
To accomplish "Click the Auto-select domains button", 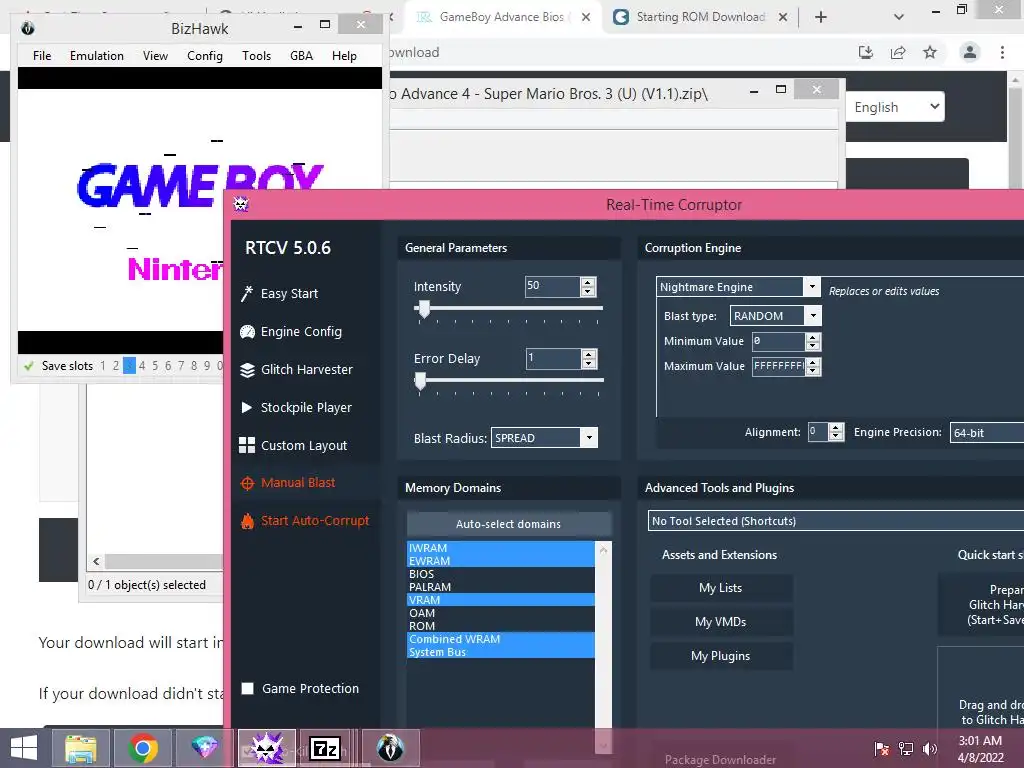I will click(508, 524).
